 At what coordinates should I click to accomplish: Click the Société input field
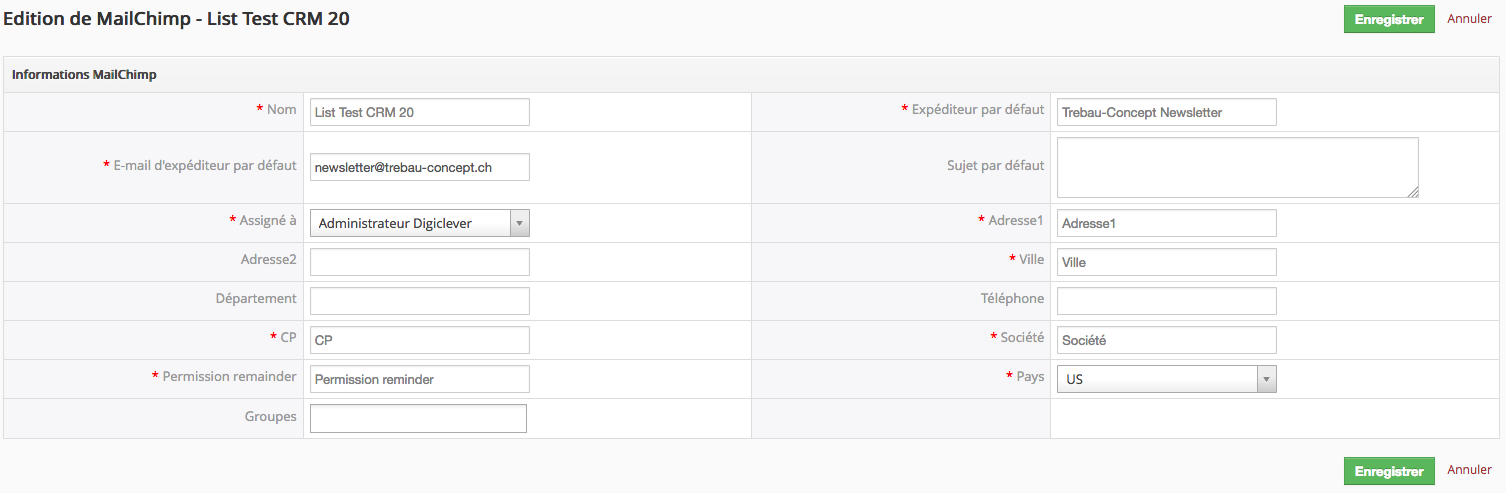(1166, 340)
